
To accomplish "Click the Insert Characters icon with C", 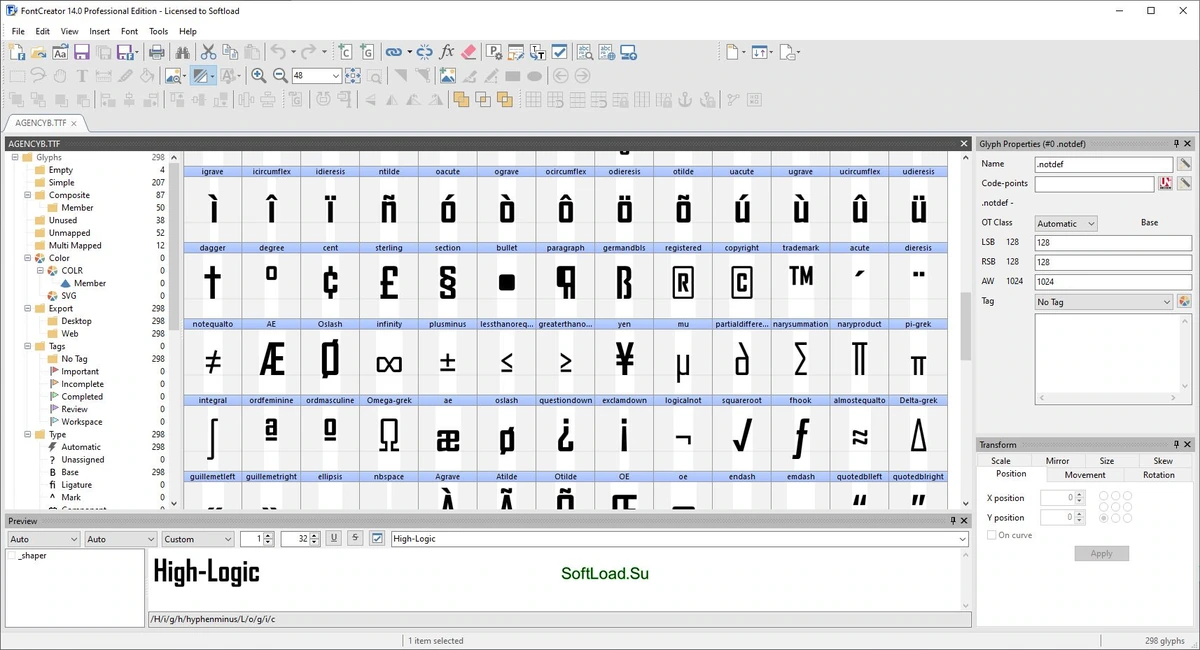I will click(x=345, y=52).
